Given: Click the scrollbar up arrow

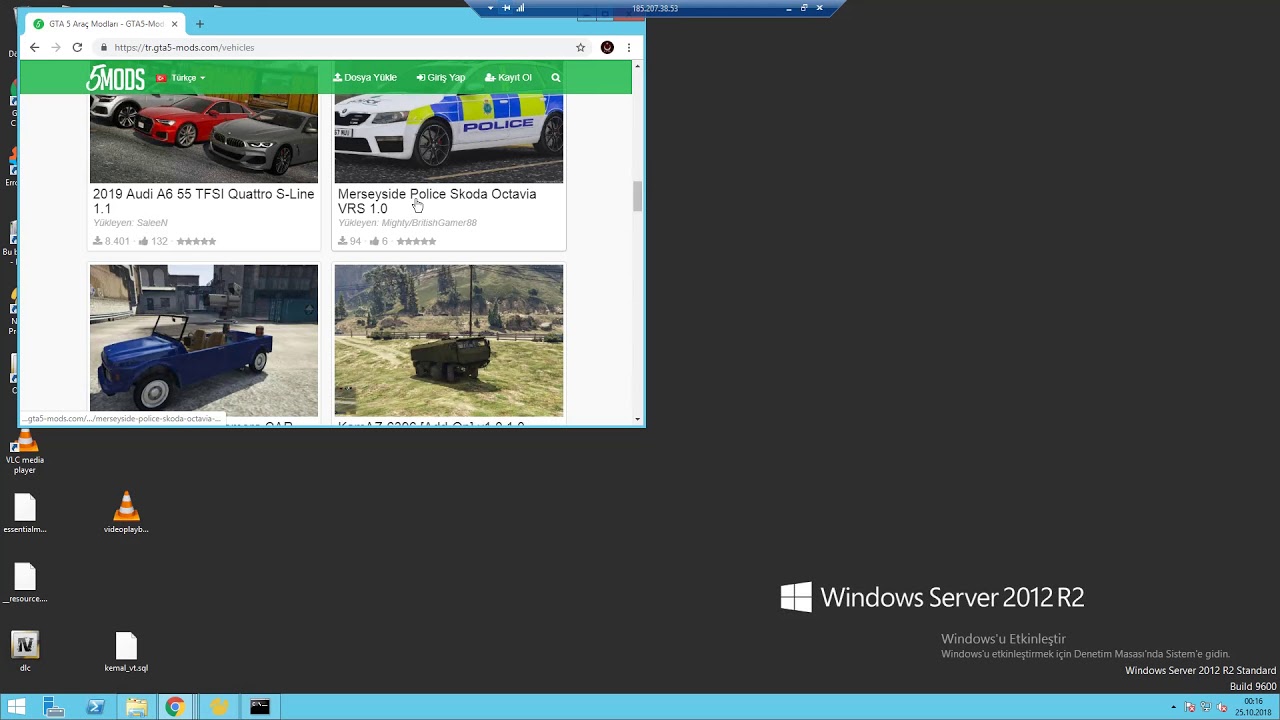Looking at the screenshot, I should (x=637, y=66).
